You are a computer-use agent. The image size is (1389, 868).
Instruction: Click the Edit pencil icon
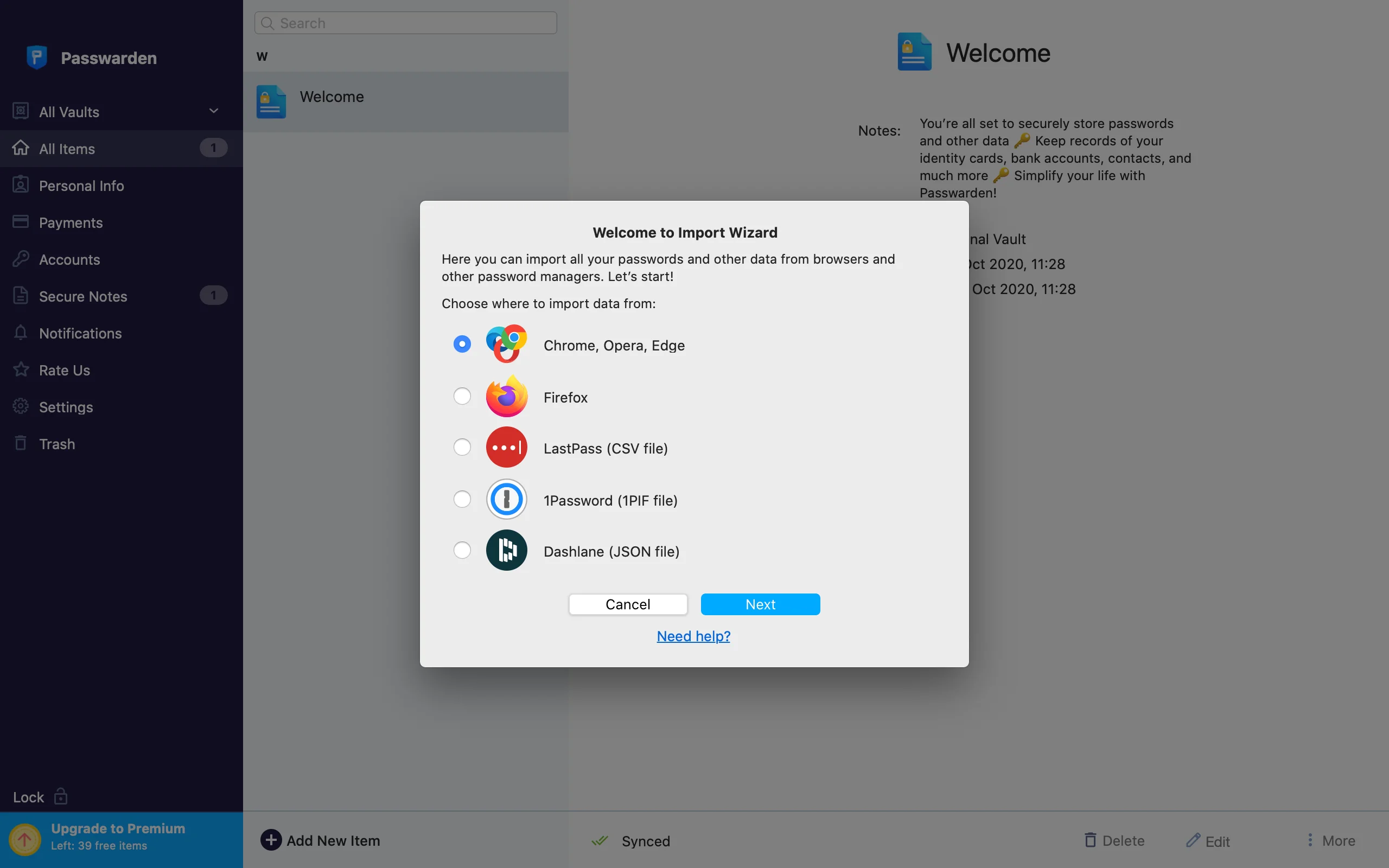[1193, 840]
